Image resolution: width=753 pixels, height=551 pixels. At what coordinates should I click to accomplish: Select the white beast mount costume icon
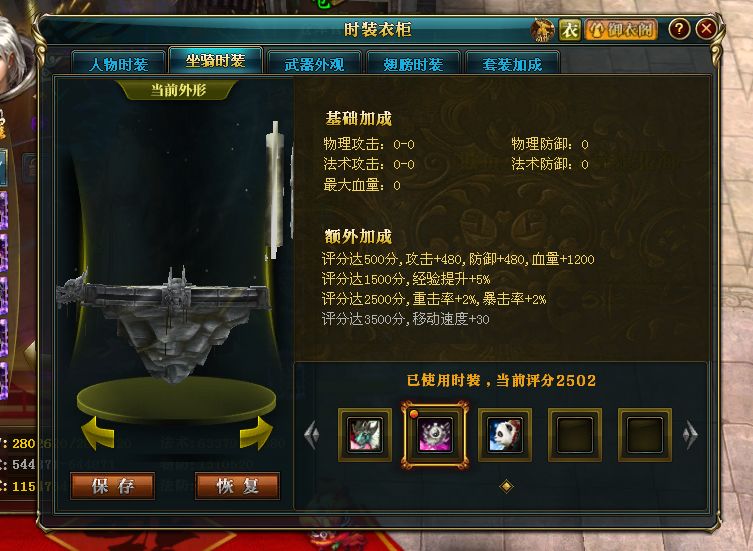tap(365, 435)
